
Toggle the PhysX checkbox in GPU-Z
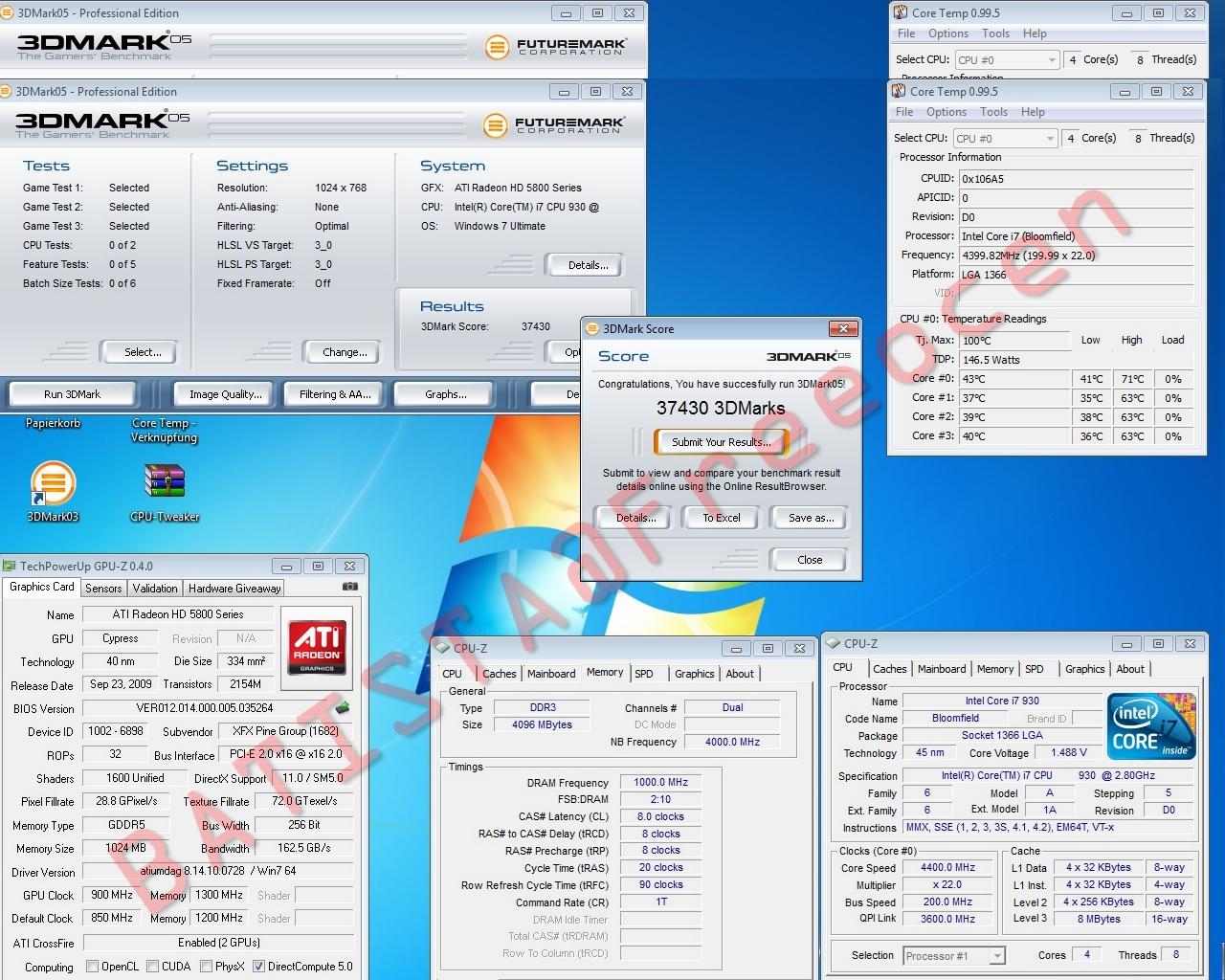click(x=206, y=967)
